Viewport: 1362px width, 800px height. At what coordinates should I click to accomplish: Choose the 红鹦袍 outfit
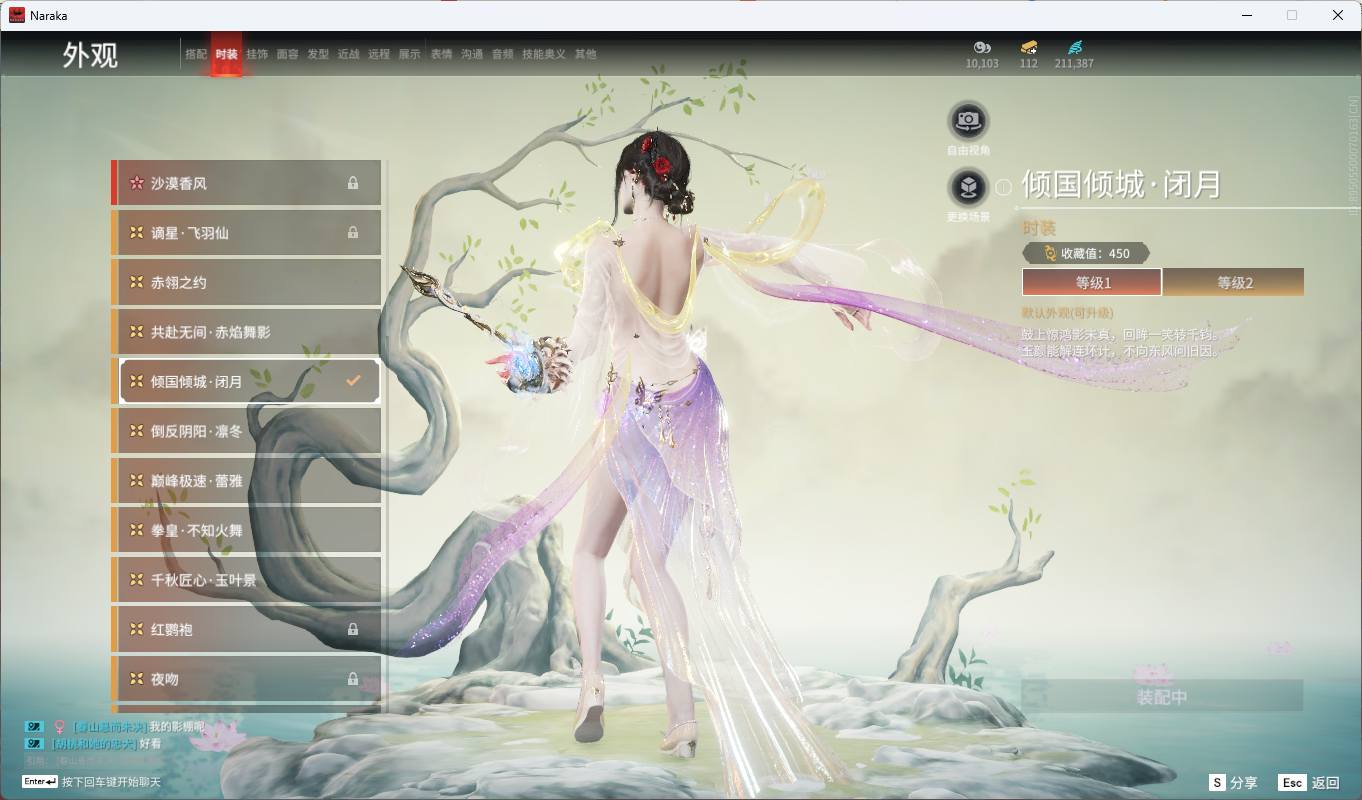[246, 629]
